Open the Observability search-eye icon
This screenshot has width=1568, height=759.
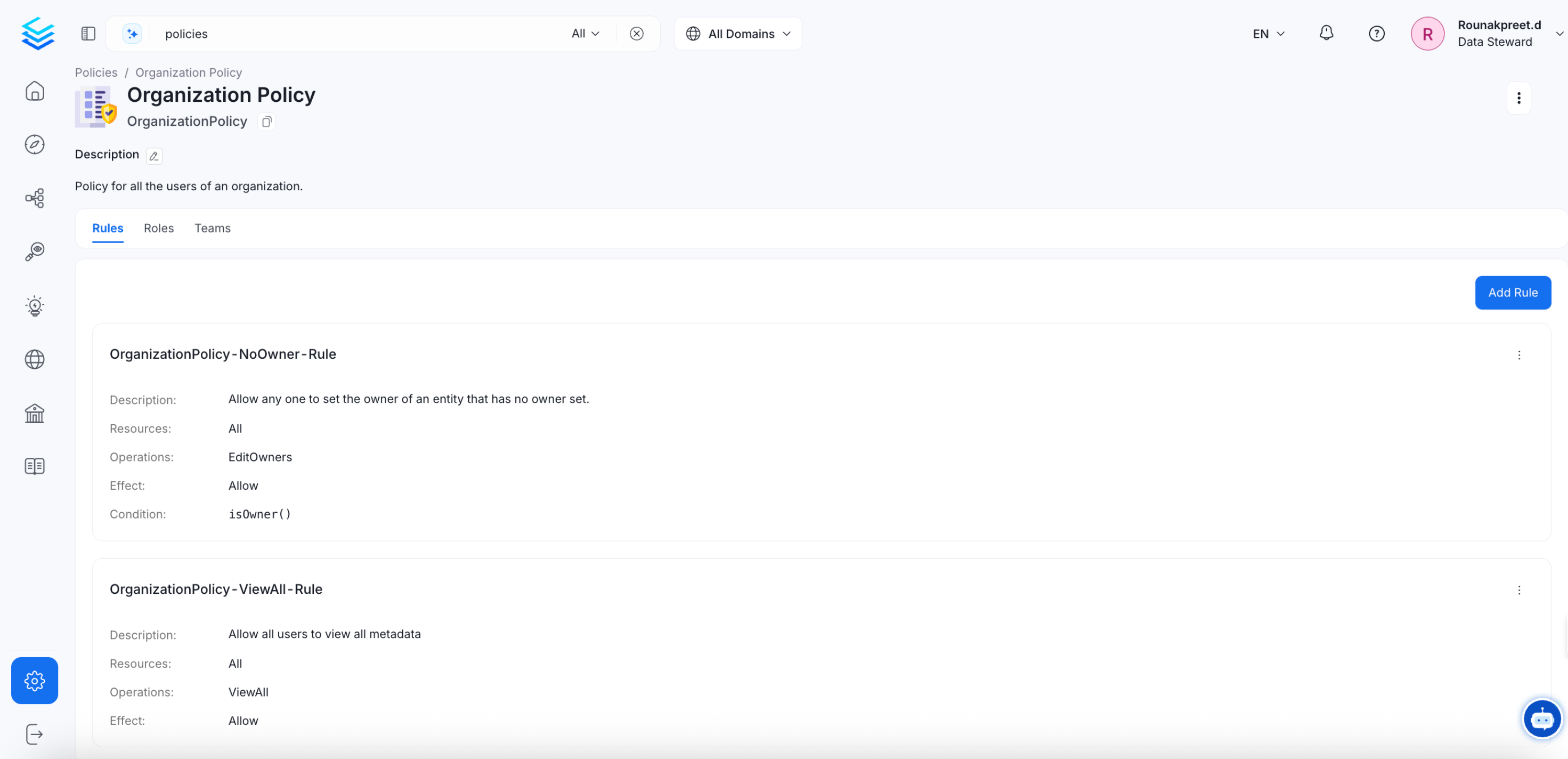pos(35,252)
